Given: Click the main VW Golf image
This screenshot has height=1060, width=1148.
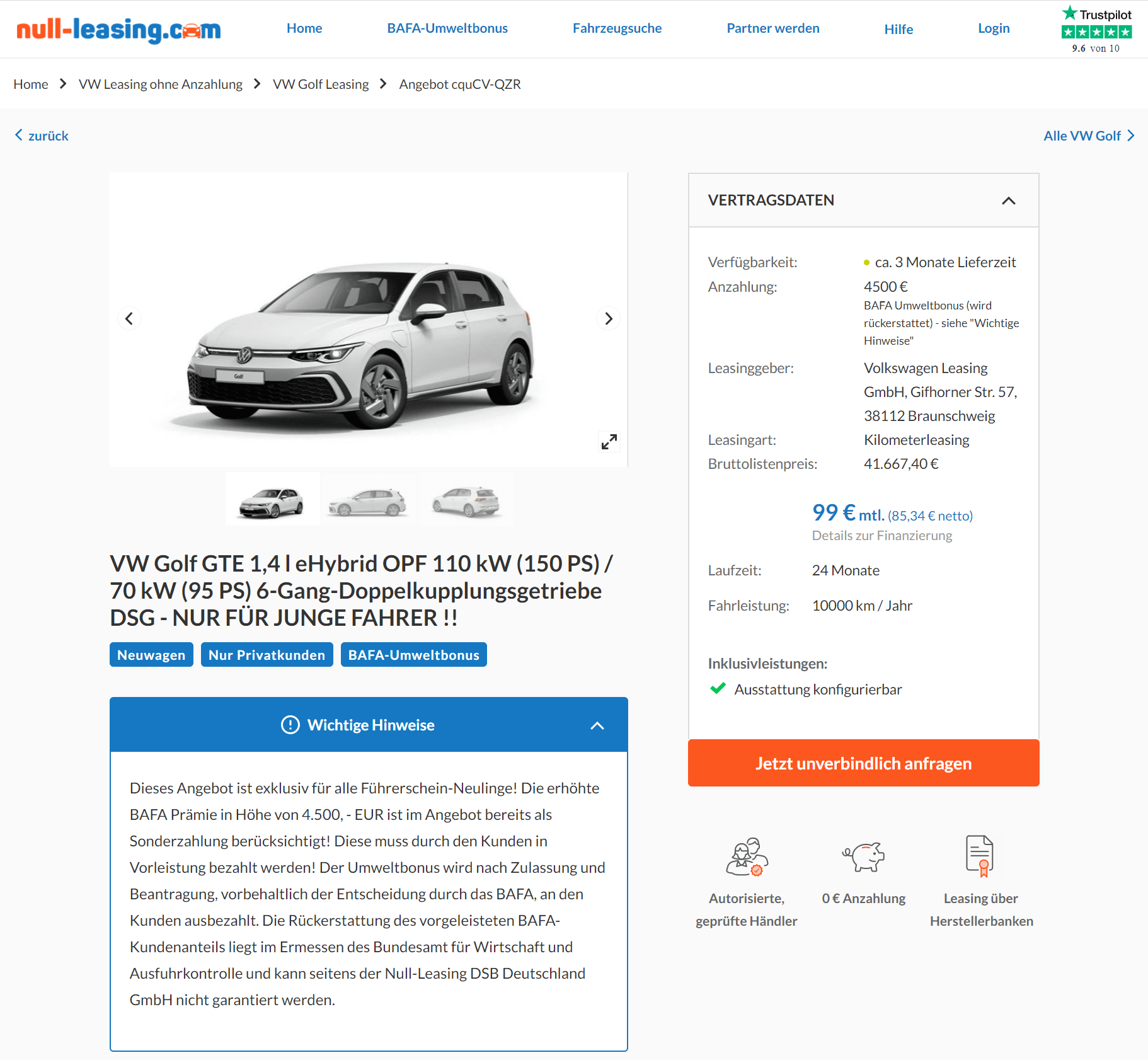Looking at the screenshot, I should (369, 320).
